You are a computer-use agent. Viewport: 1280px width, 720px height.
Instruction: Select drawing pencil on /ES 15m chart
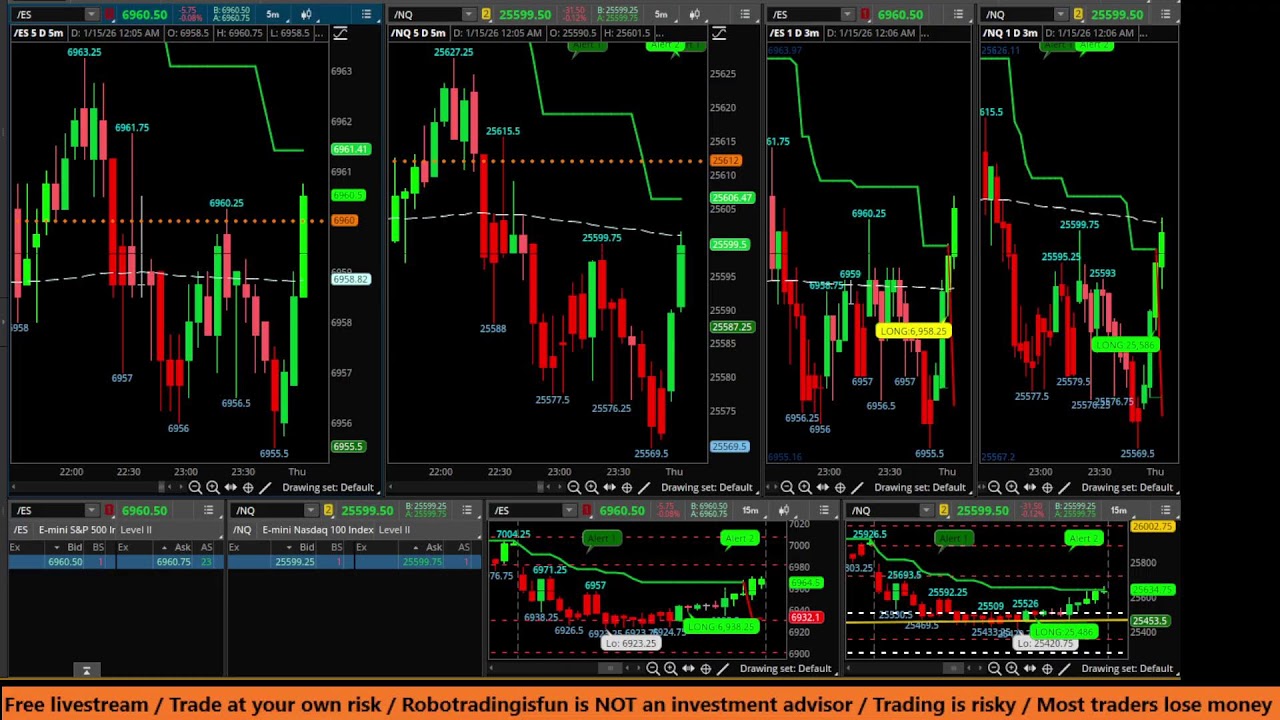723,668
